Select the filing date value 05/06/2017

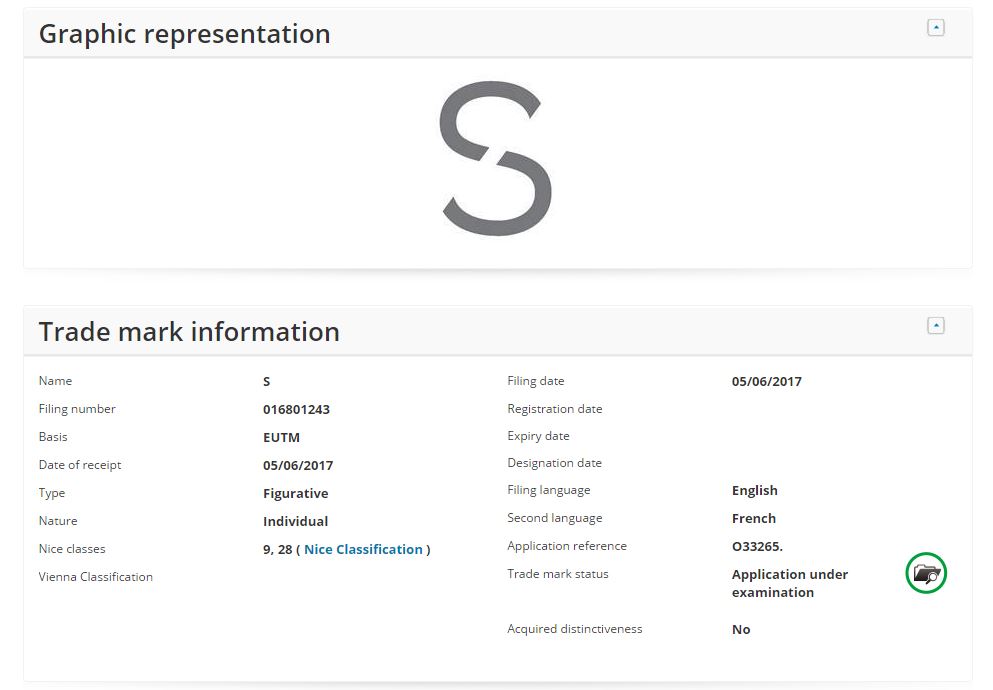tap(766, 381)
